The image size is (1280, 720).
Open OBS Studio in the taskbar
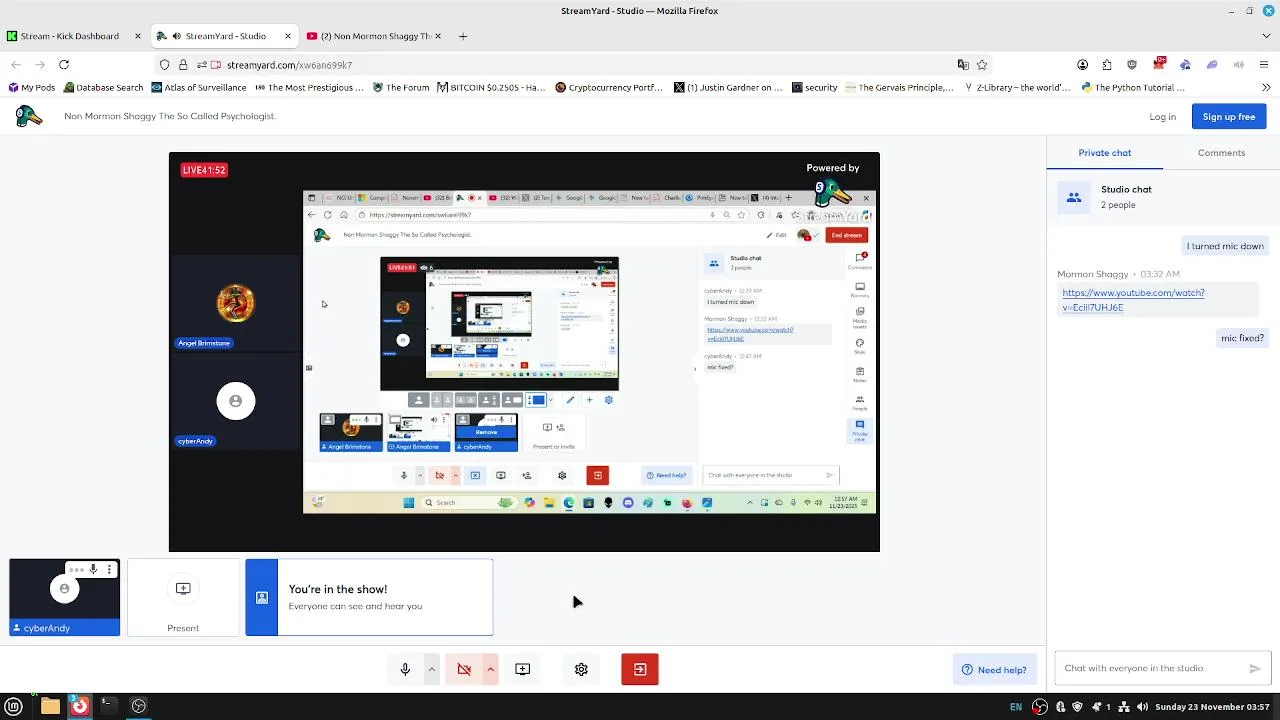click(139, 706)
